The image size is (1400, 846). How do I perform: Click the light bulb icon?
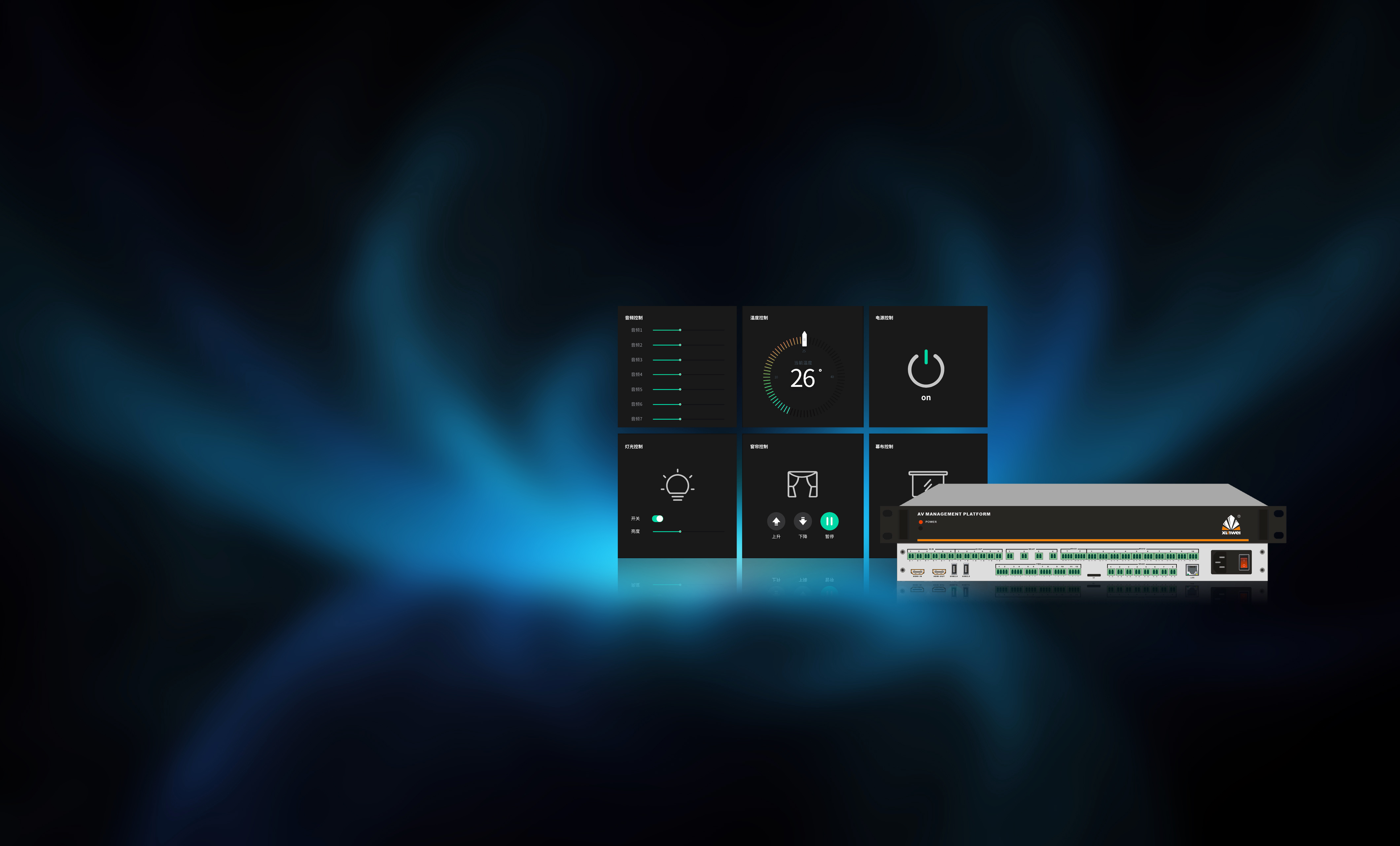click(677, 485)
